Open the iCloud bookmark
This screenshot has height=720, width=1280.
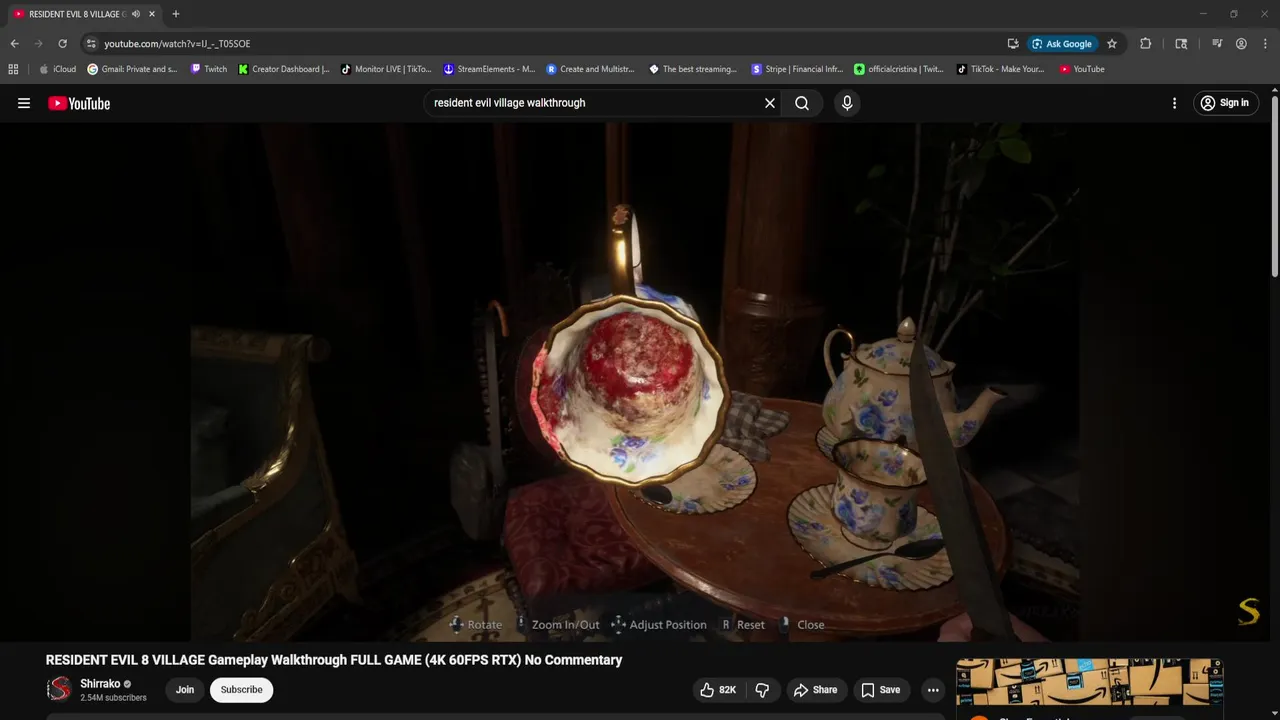click(x=57, y=69)
